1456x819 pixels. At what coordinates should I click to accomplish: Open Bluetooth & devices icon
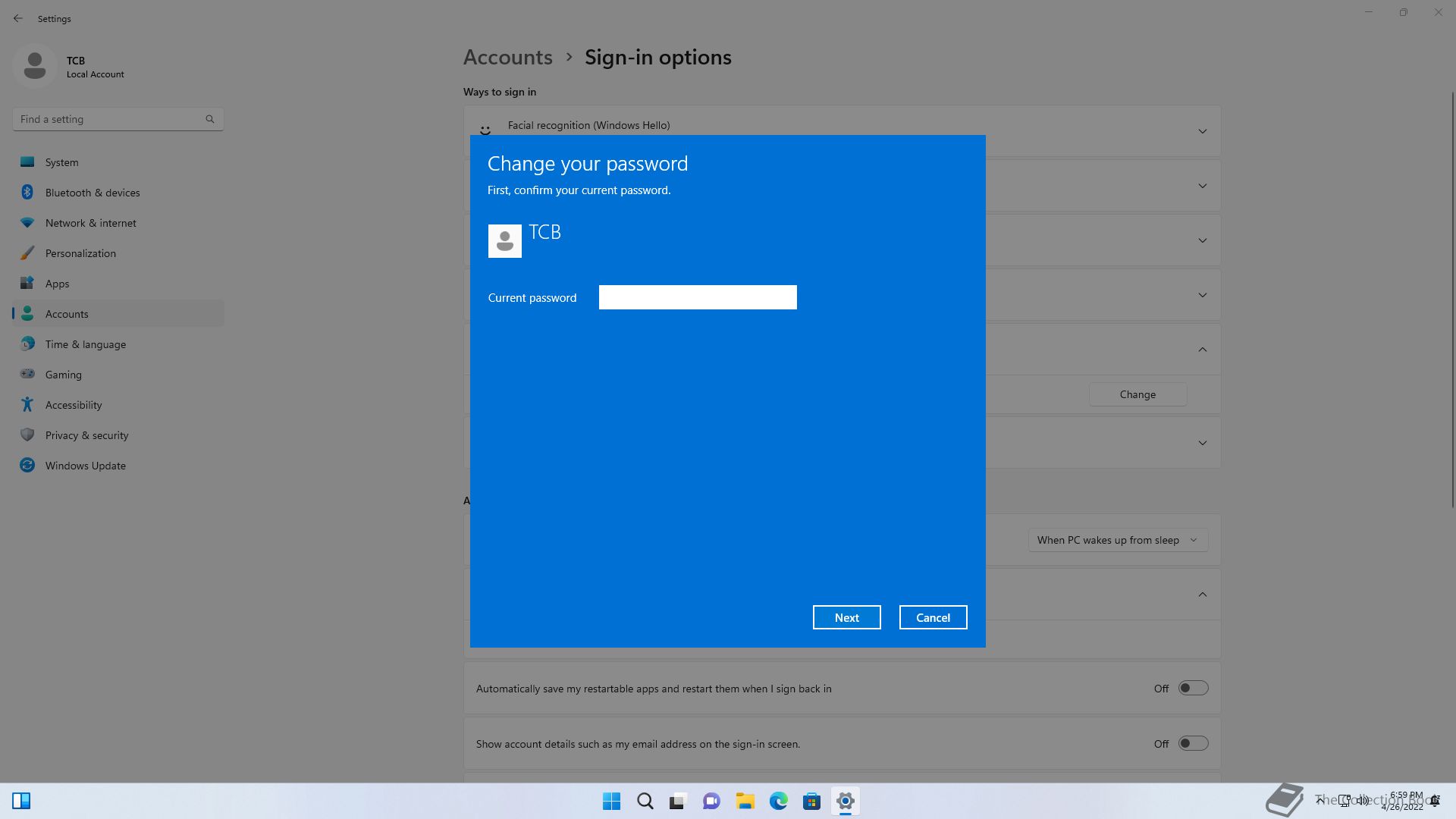point(27,193)
